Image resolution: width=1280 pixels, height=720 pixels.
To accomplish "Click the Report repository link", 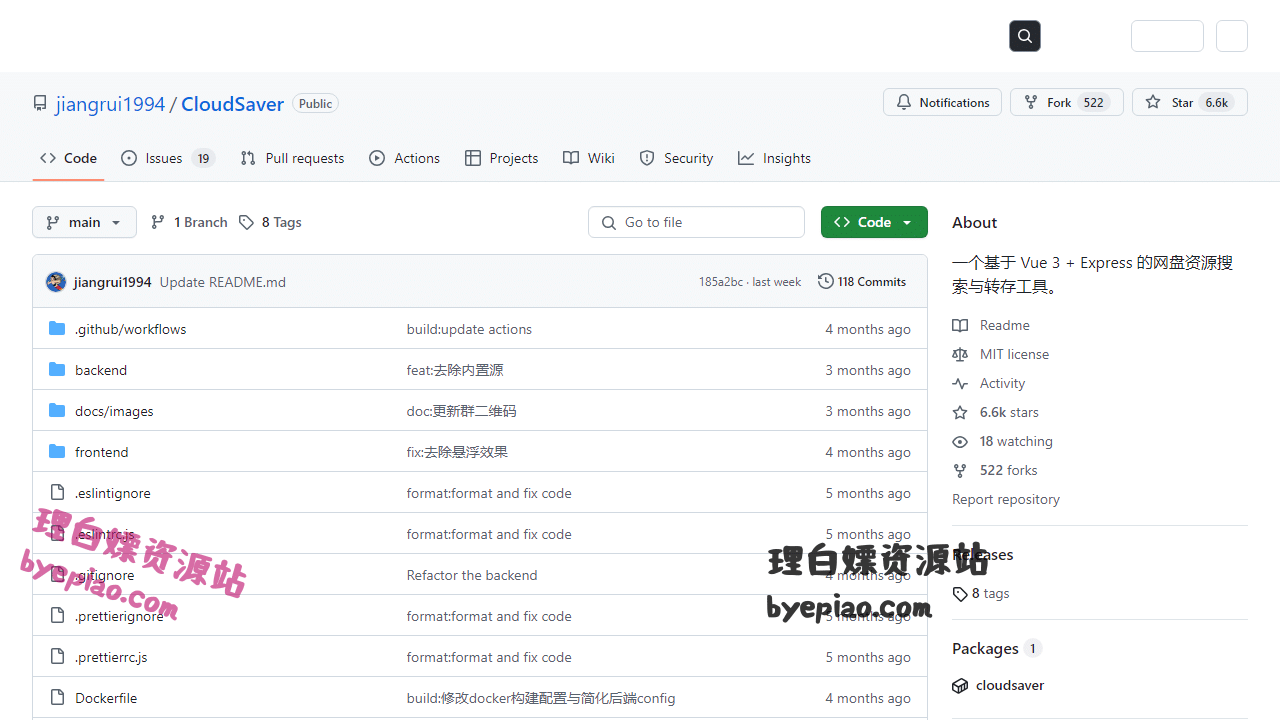I will [x=1006, y=499].
